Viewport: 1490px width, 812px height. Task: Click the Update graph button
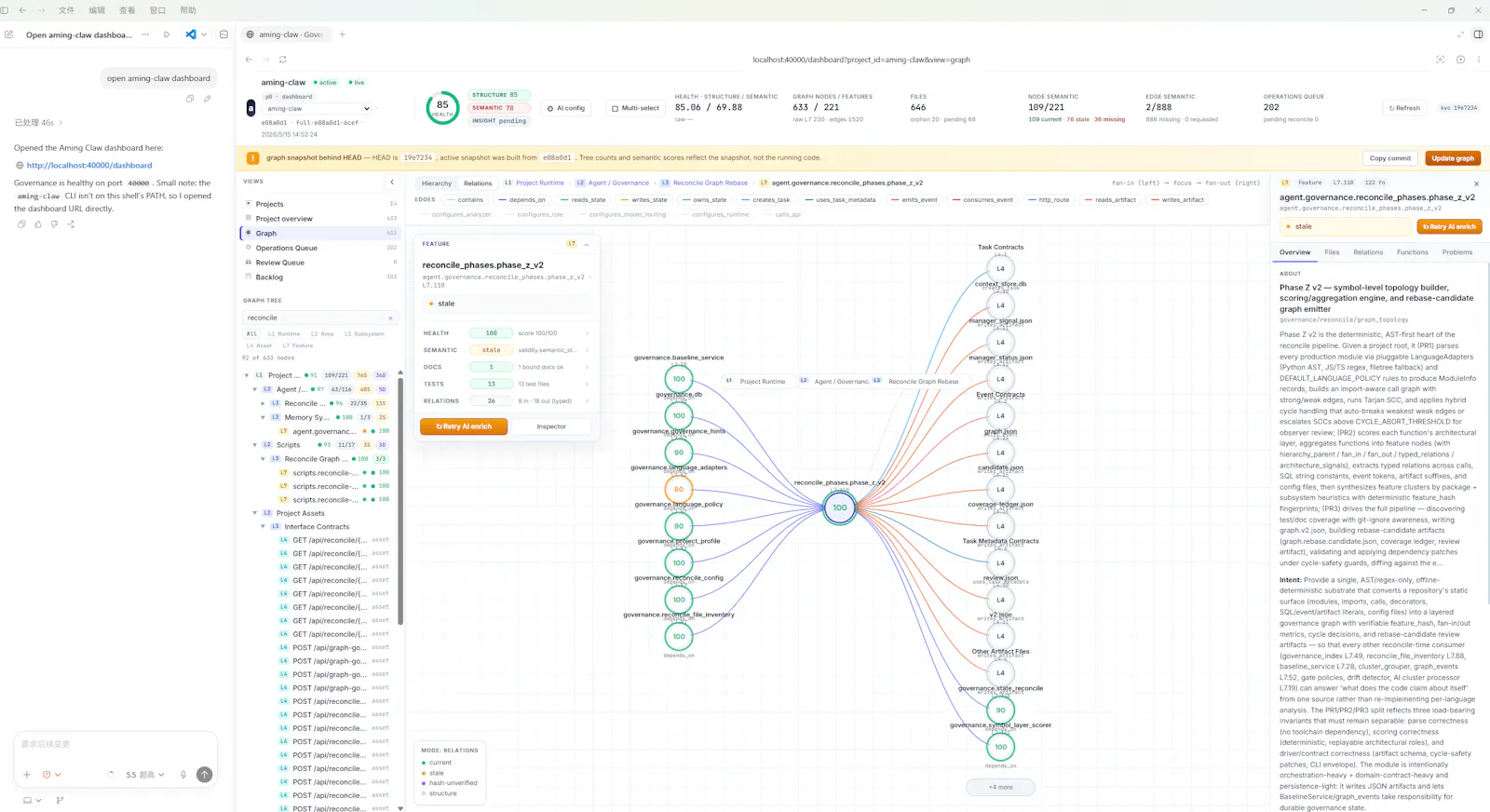pos(1453,158)
